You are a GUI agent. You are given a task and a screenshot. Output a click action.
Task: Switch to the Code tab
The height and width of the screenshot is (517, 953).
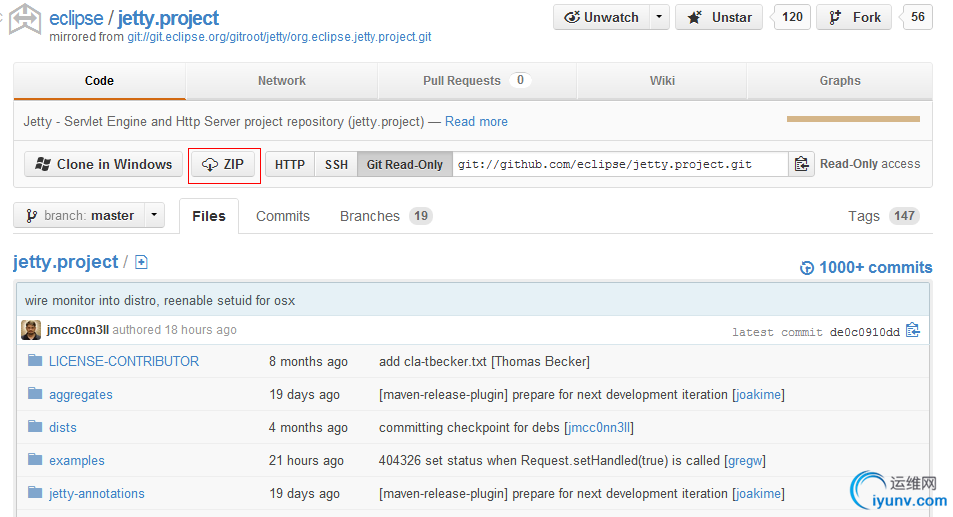(x=99, y=81)
